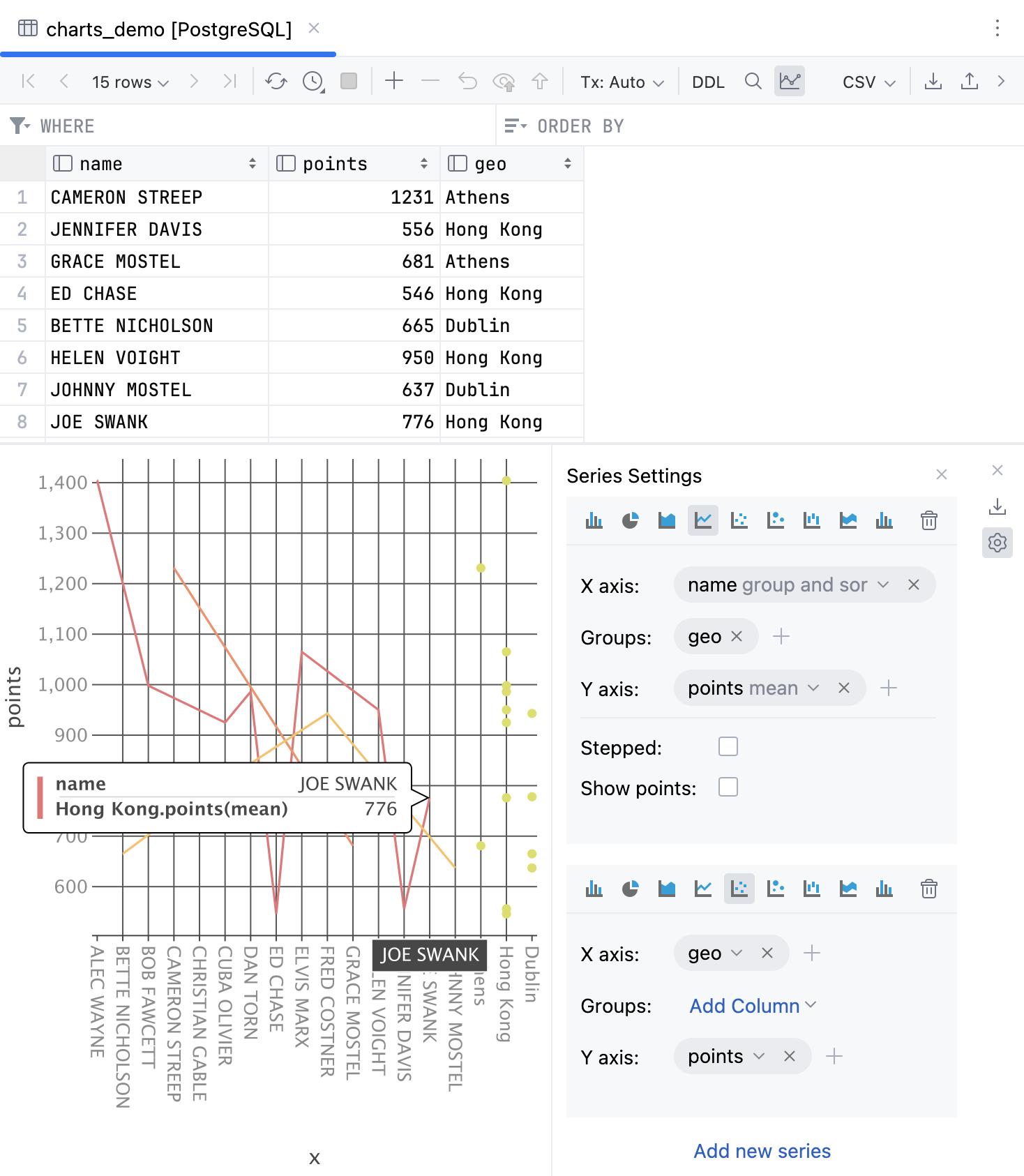Click the add row plus icon

[x=394, y=82]
